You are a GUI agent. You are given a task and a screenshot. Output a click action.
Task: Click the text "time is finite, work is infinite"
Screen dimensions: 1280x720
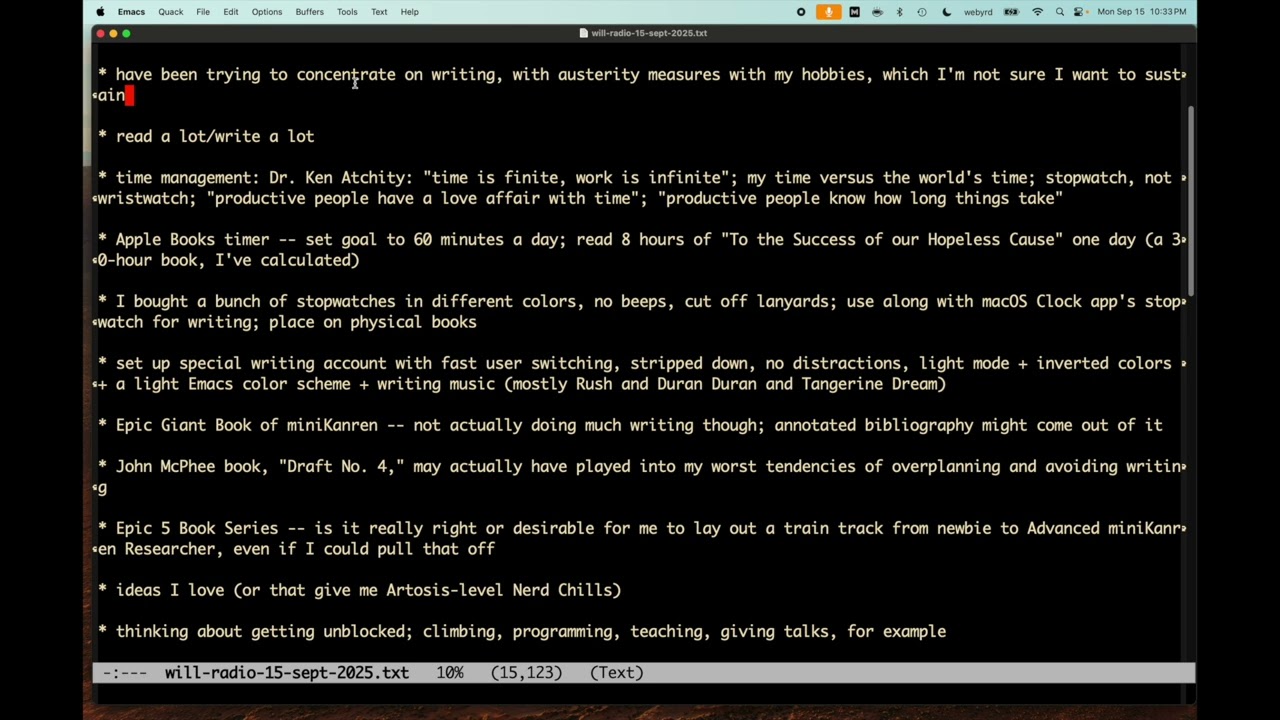coord(577,178)
